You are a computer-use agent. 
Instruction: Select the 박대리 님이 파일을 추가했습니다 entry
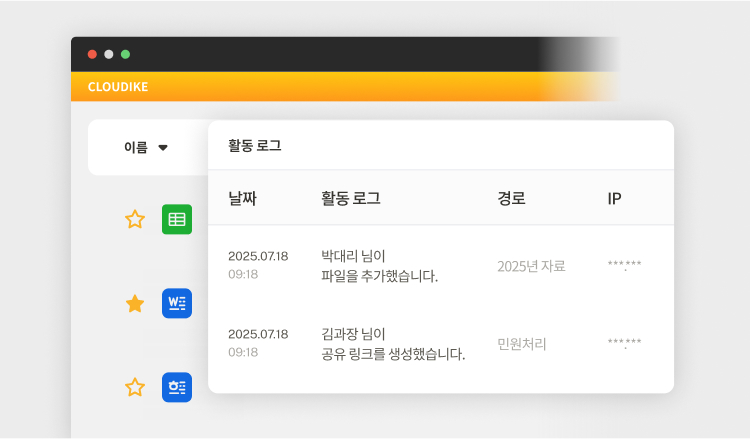379,266
